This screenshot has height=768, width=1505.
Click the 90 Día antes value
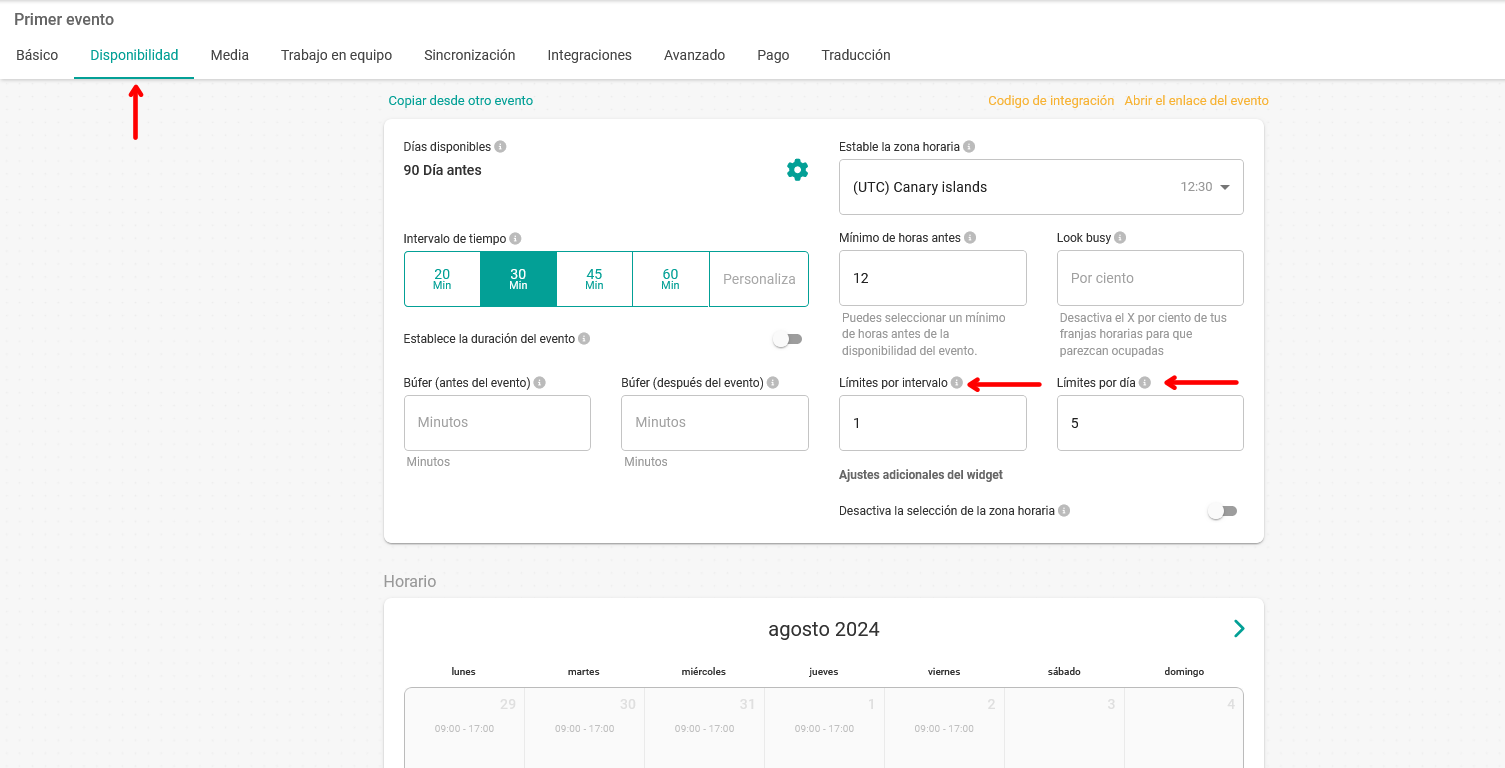click(x=442, y=170)
